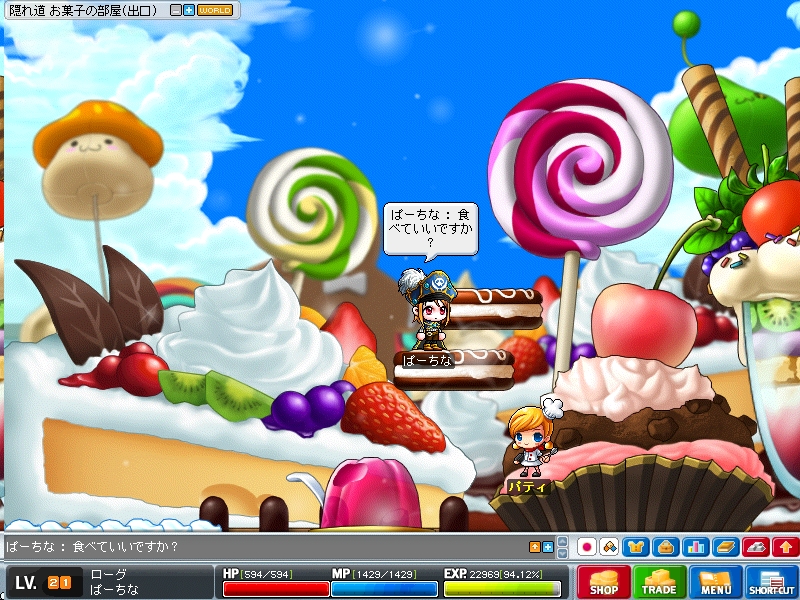Open the green TRADE button
This screenshot has height=600, width=800.
pos(659,582)
